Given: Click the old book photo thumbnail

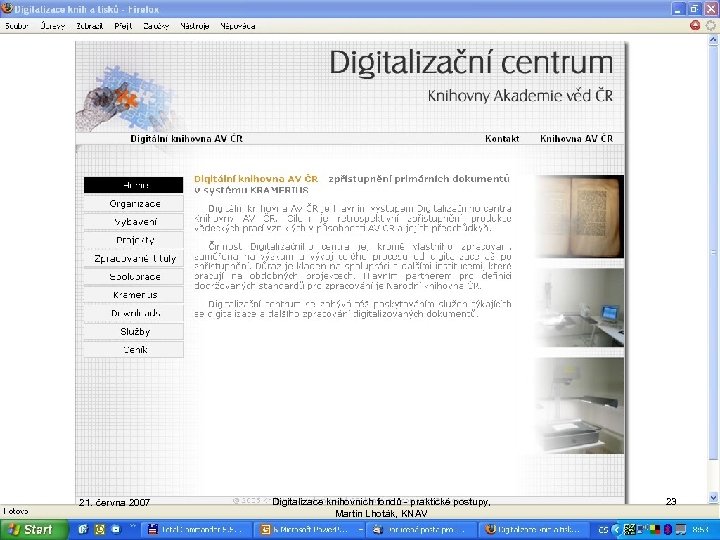Looking at the screenshot, I should (x=580, y=216).
